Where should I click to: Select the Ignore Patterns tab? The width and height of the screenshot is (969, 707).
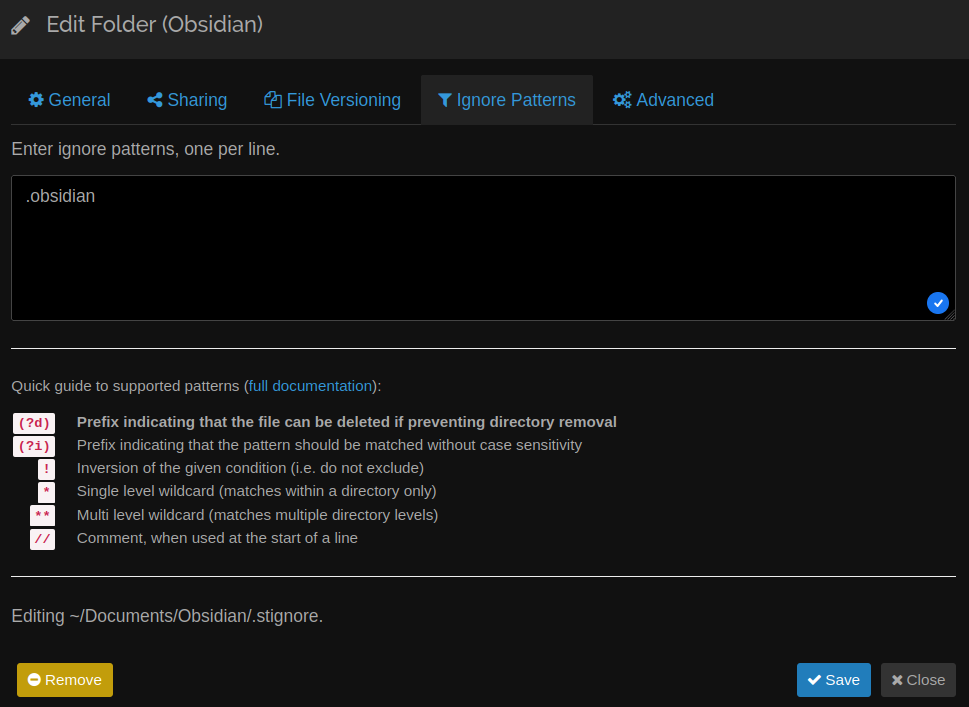(507, 100)
